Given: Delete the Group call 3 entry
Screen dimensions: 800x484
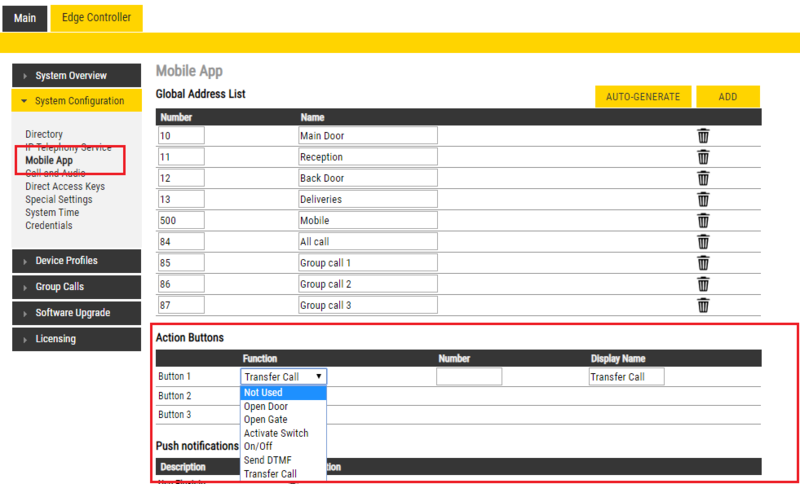Looking at the screenshot, I should pyautogui.click(x=703, y=305).
